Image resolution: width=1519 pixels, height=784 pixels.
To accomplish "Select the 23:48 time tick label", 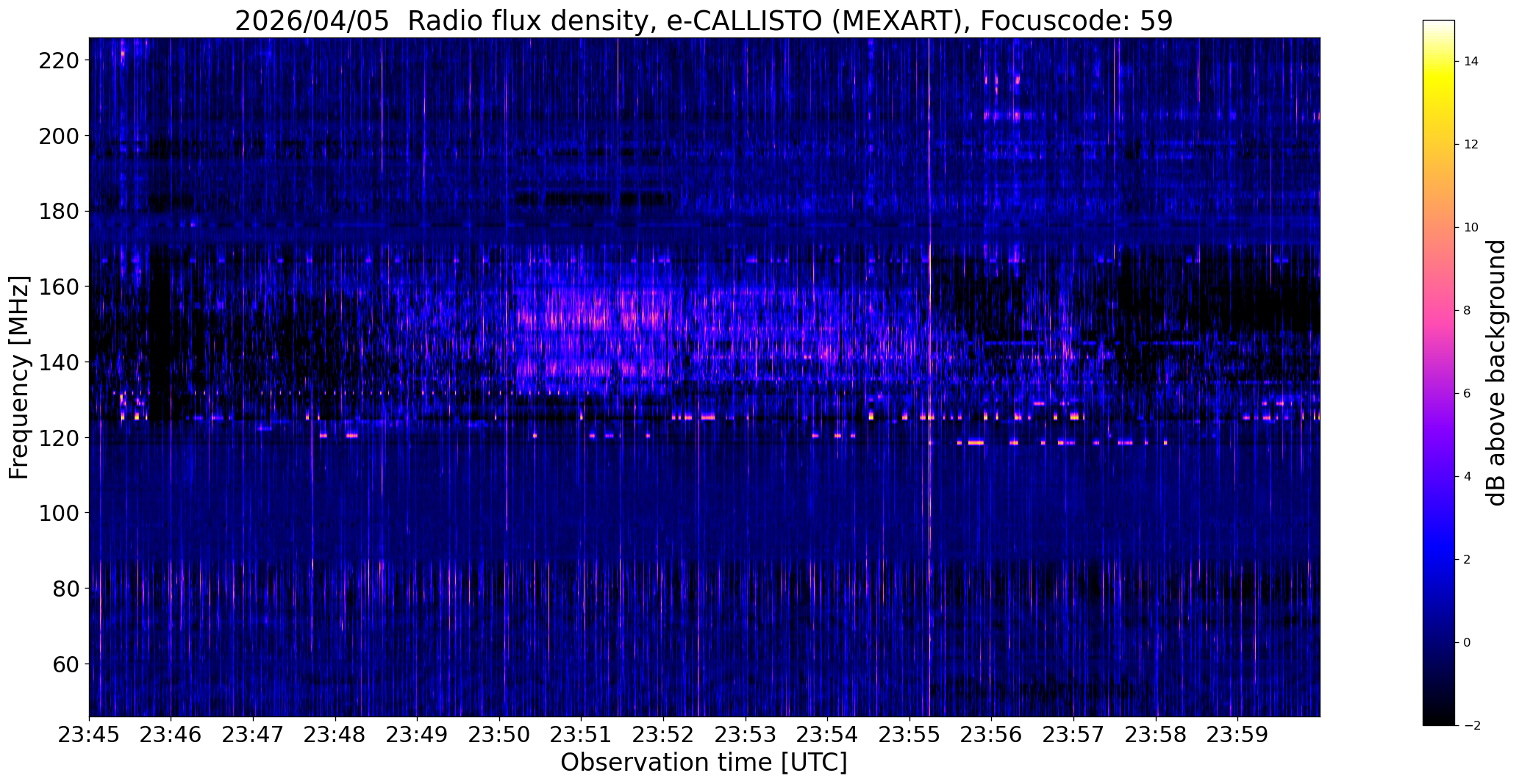I will (x=335, y=735).
